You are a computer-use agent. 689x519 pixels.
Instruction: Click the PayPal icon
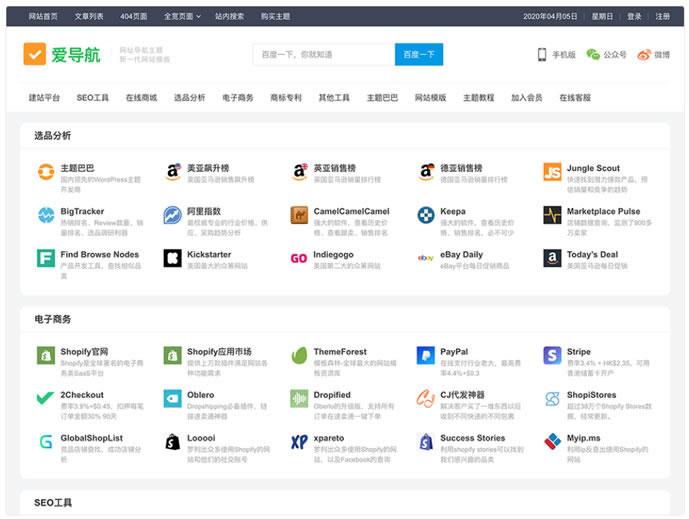426,355
